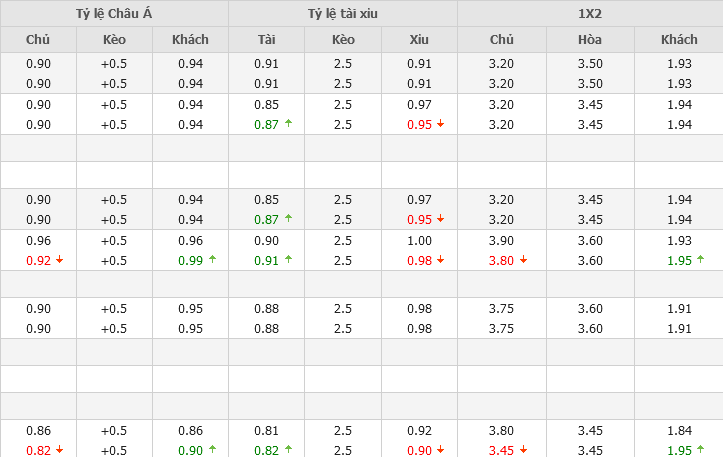This screenshot has height=457, width=723.
Task: Click the Tài column header
Action: (266, 39)
